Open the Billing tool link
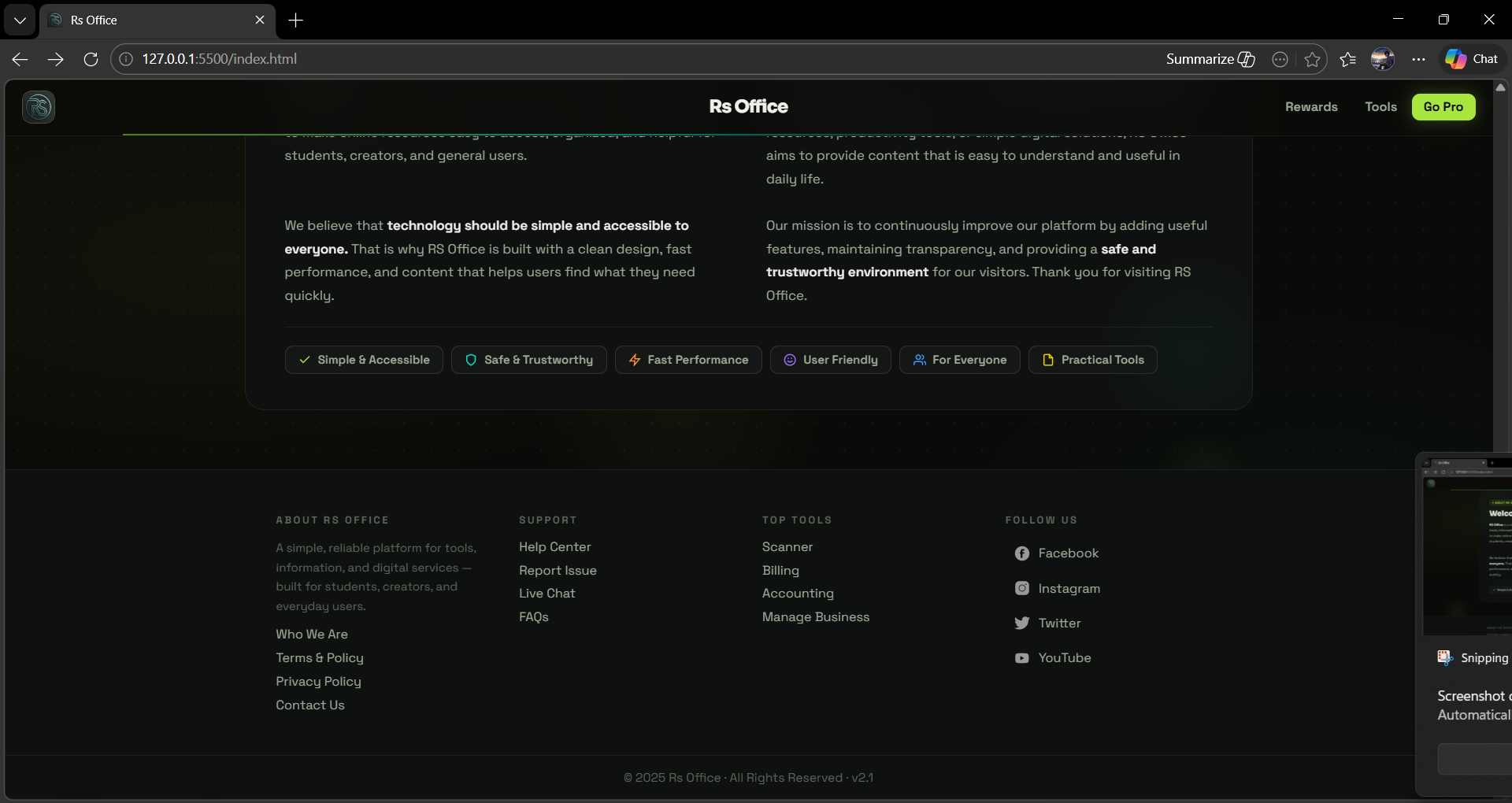The height and width of the screenshot is (803, 1512). click(x=780, y=571)
